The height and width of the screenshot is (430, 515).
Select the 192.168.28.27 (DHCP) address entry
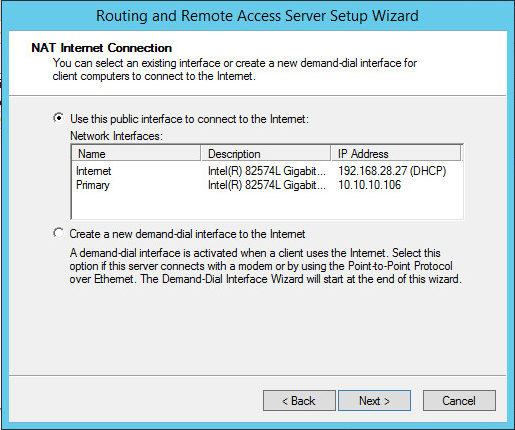(392, 171)
